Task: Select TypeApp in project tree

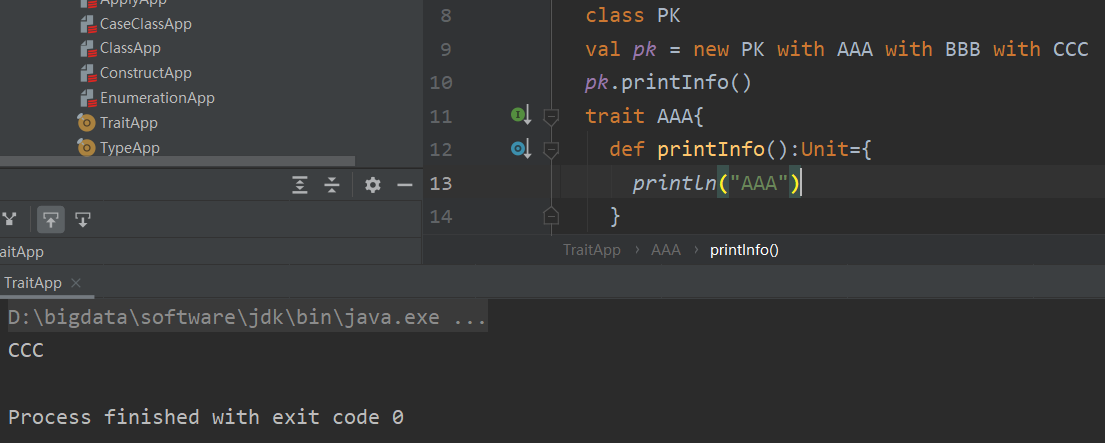Action: pos(130,148)
